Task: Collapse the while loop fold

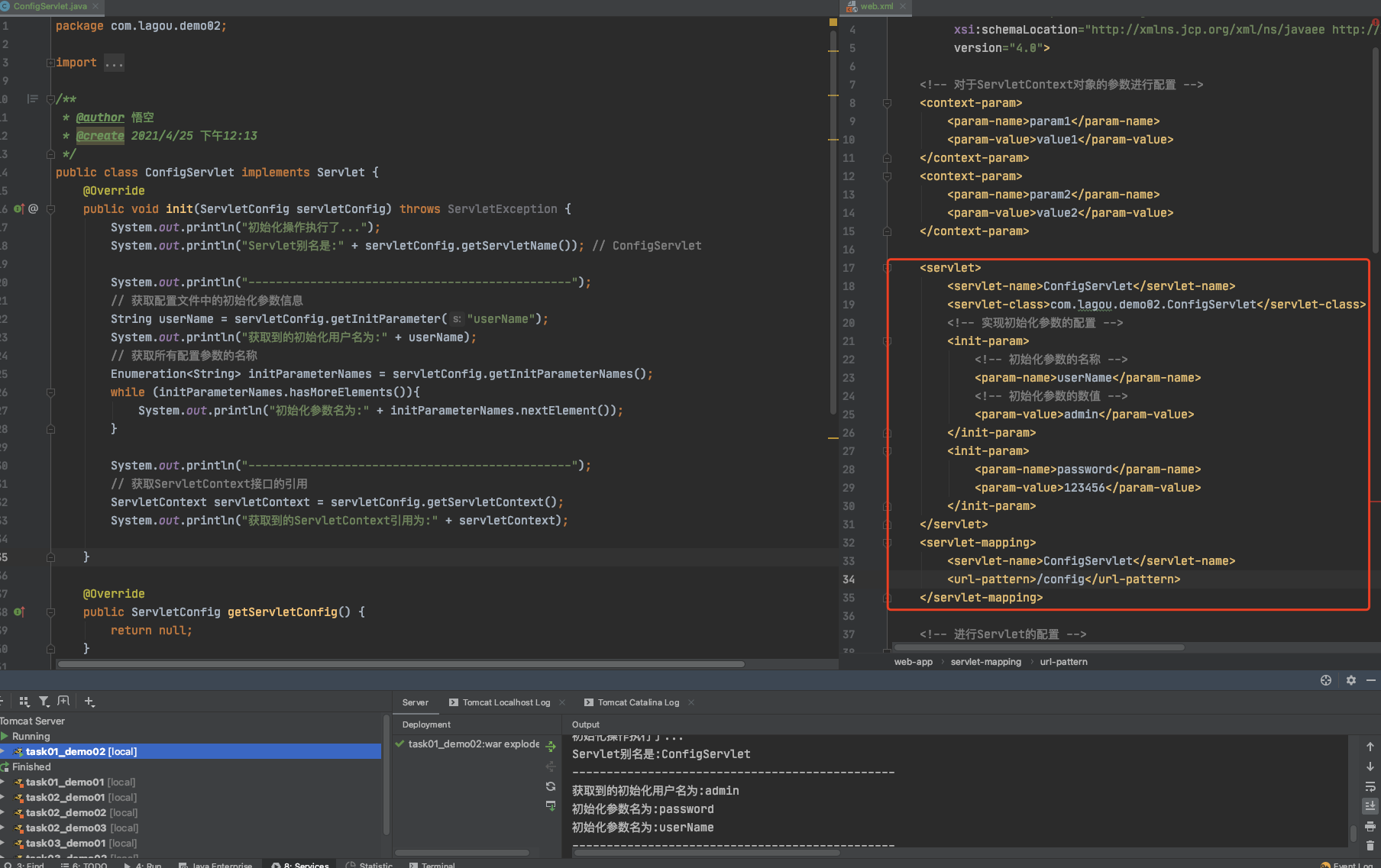Action: point(50,392)
